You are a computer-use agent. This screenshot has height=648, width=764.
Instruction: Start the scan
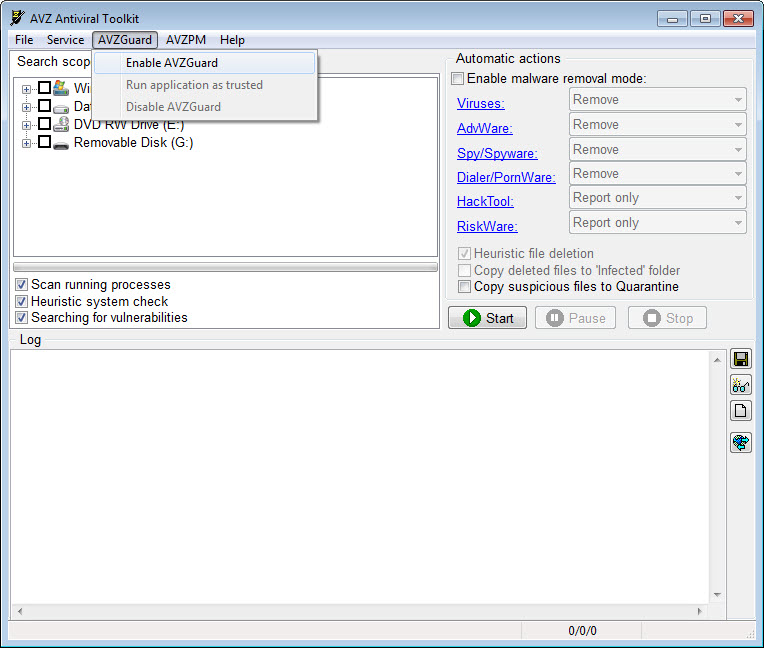point(487,318)
